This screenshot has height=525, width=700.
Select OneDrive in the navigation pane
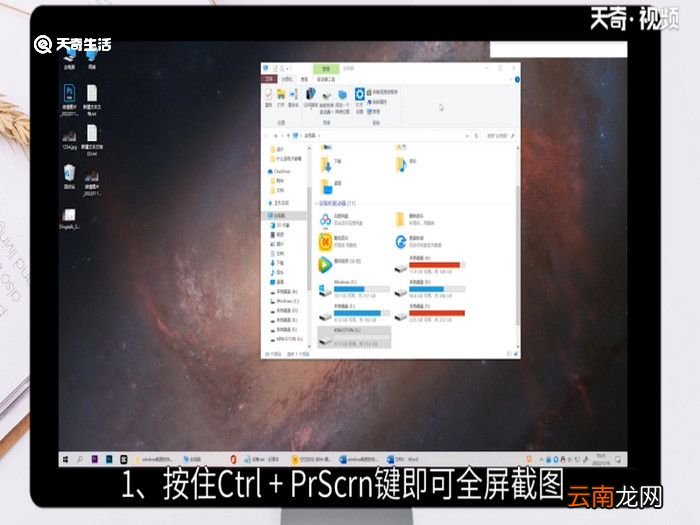pyautogui.click(x=279, y=171)
